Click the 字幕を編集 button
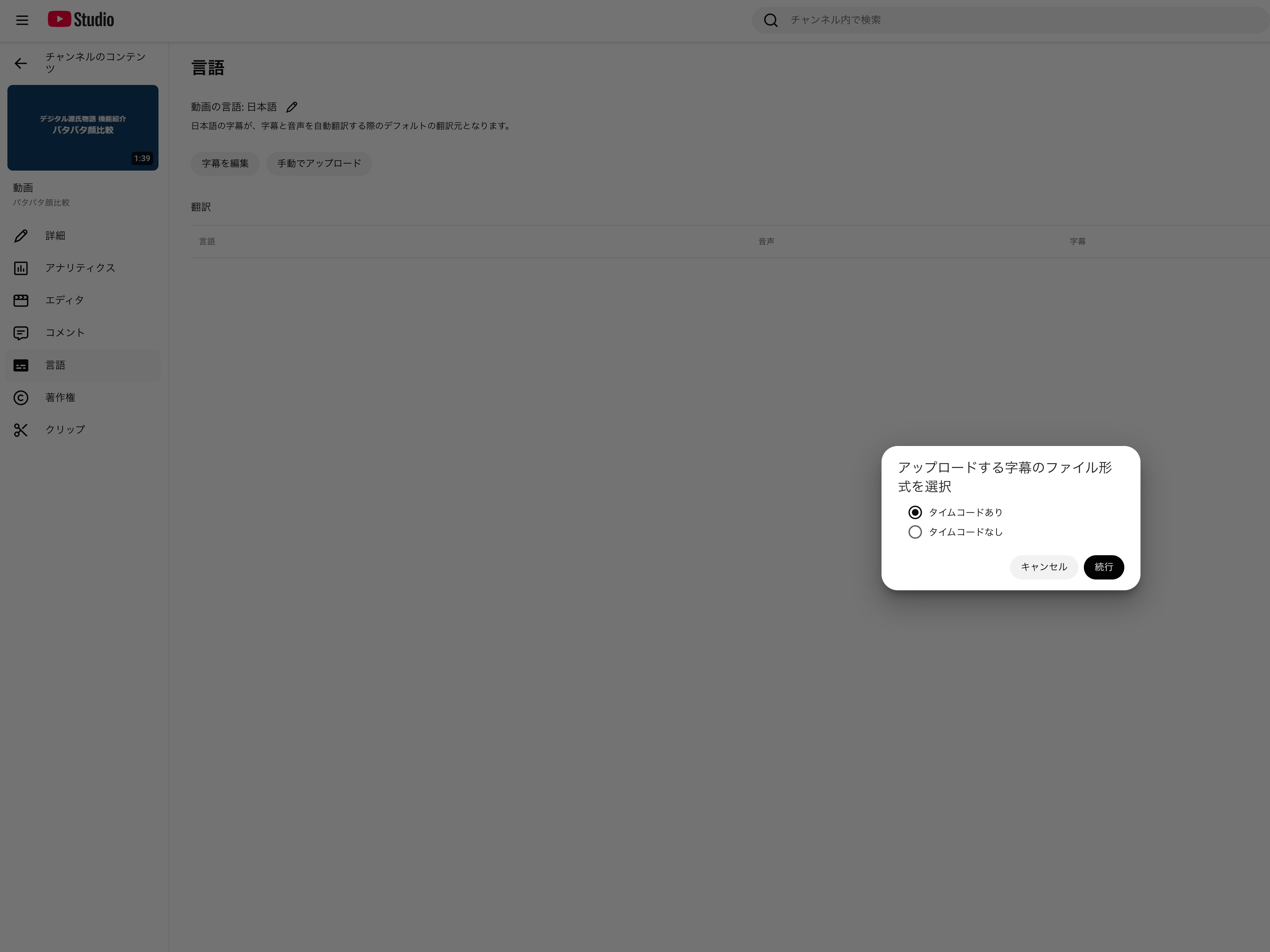The image size is (1270, 952). tap(225, 163)
